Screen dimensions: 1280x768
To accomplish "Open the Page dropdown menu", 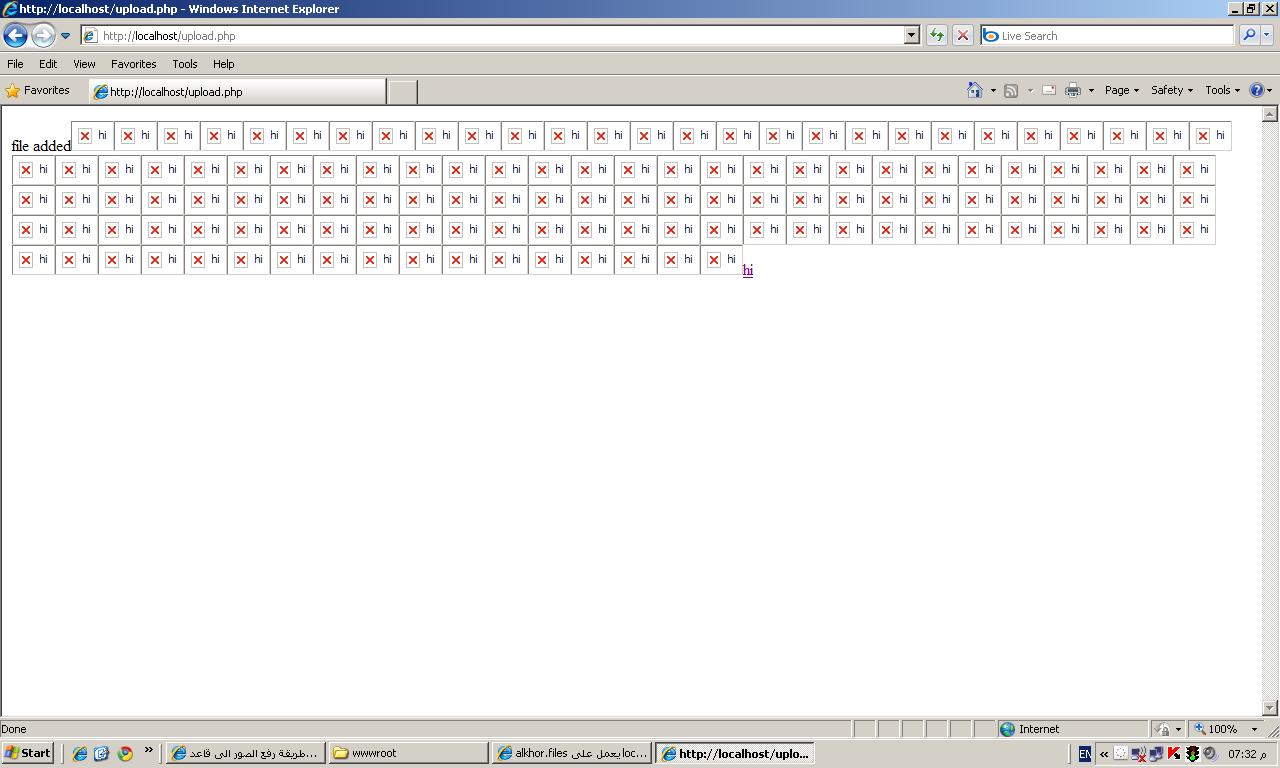I will click(x=1121, y=90).
